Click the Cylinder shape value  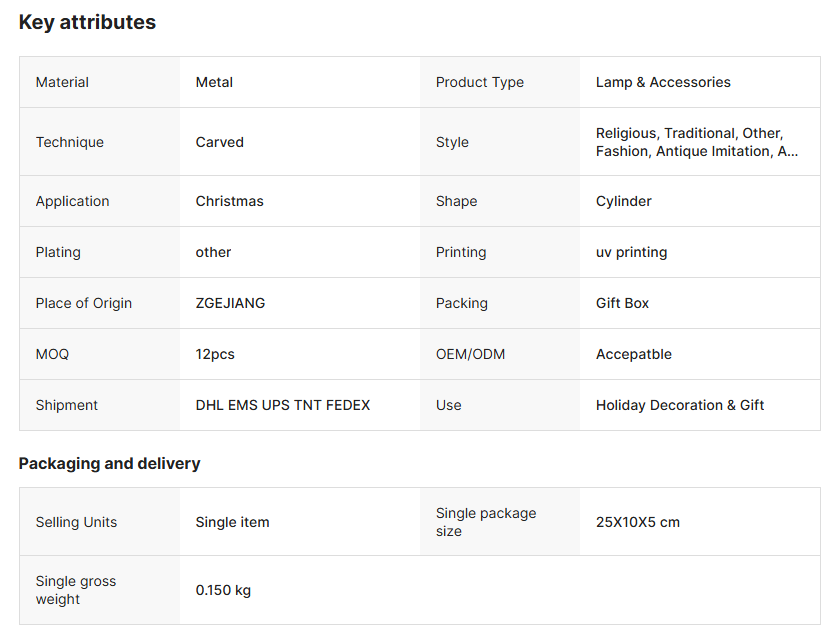point(623,201)
